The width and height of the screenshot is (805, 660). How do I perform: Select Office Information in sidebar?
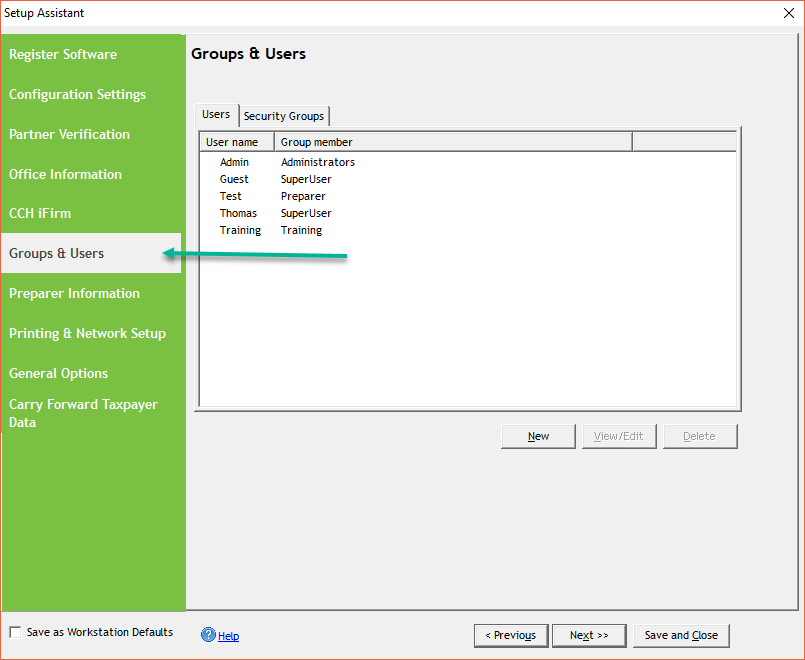coord(65,174)
